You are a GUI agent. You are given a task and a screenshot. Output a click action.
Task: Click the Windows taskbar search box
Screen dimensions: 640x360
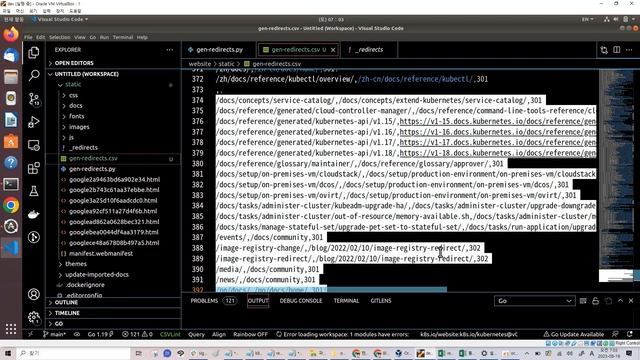point(73,353)
